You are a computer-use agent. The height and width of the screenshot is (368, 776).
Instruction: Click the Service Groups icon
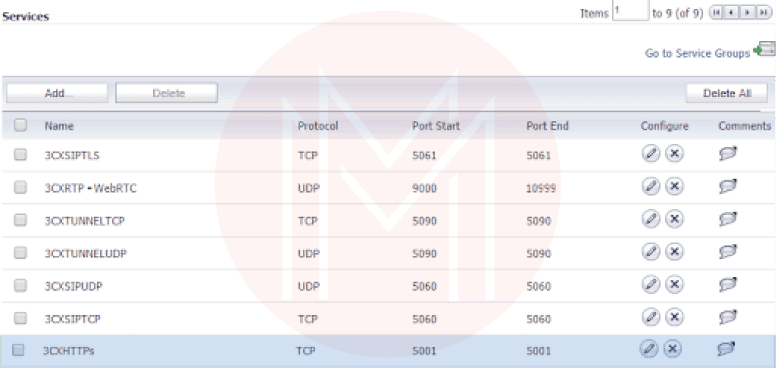764,49
